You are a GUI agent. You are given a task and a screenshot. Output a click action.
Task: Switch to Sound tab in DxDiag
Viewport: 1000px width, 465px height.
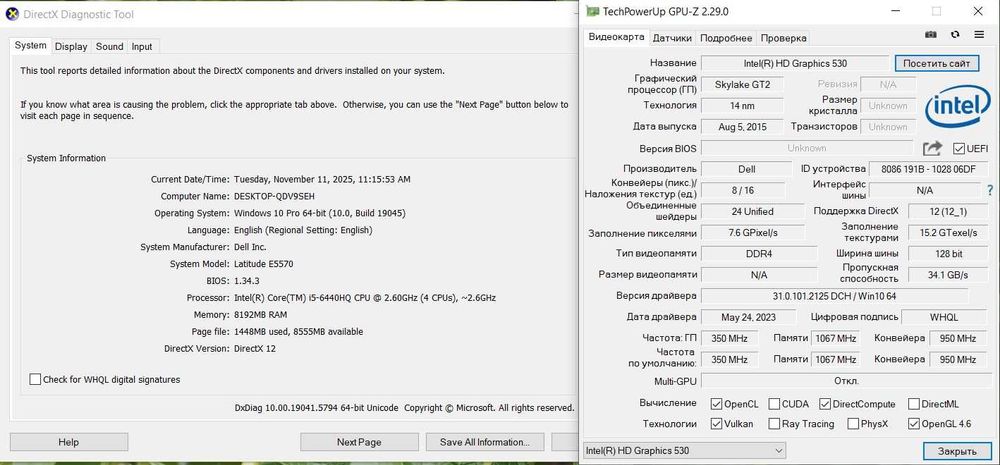110,47
